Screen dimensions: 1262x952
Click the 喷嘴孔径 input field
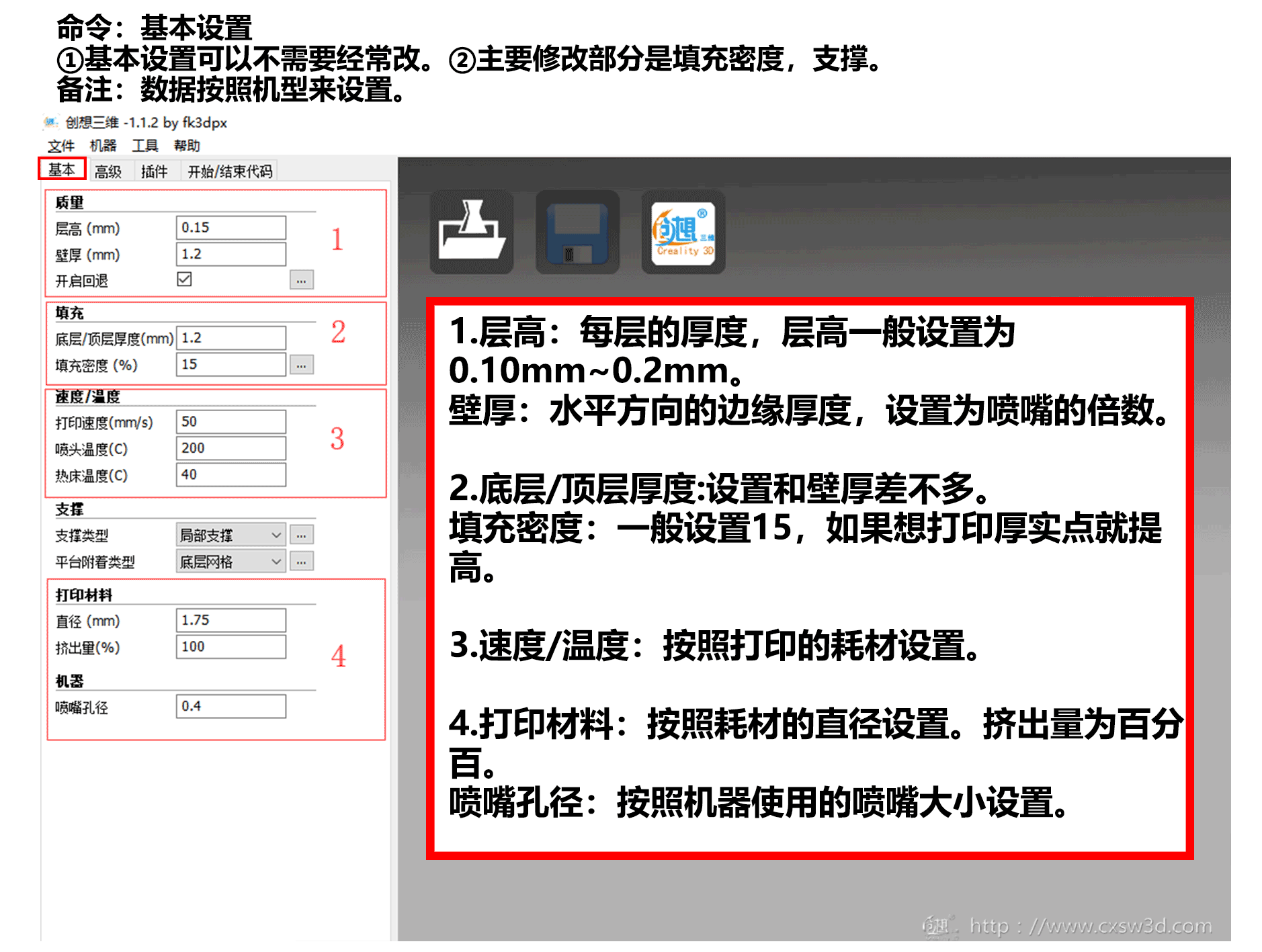tap(231, 706)
